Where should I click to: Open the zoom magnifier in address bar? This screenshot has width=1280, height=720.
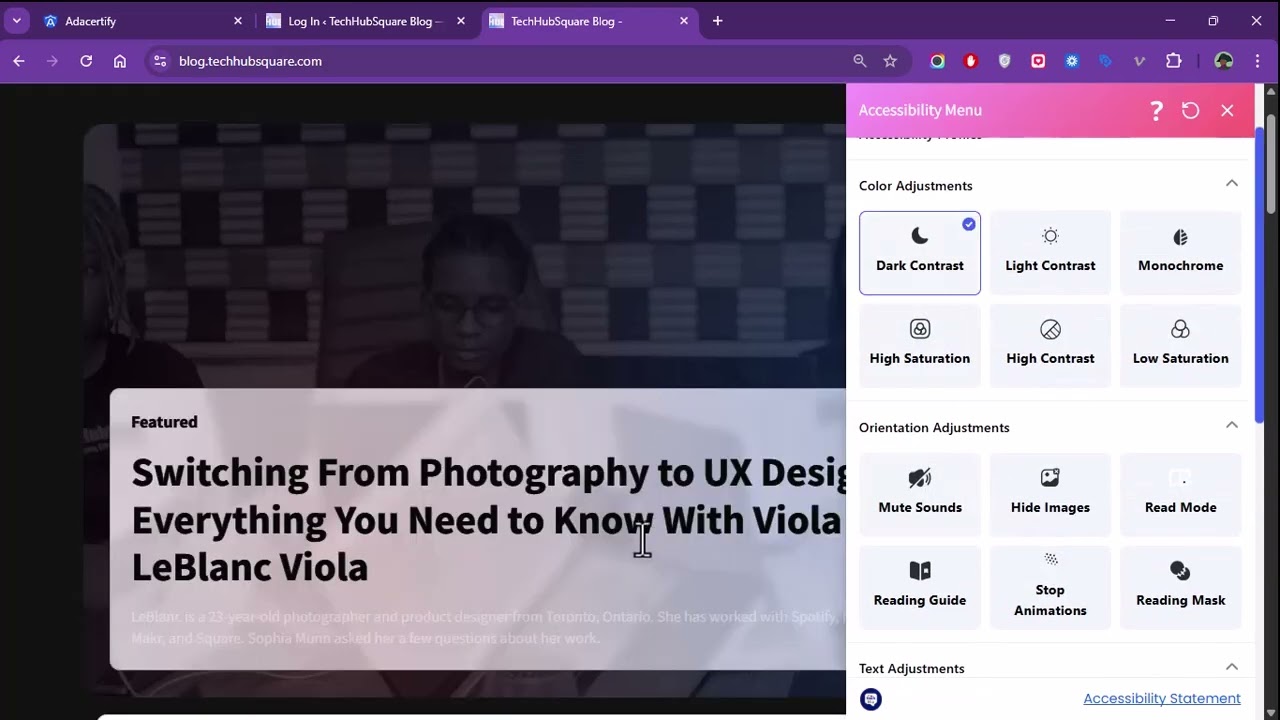click(860, 61)
